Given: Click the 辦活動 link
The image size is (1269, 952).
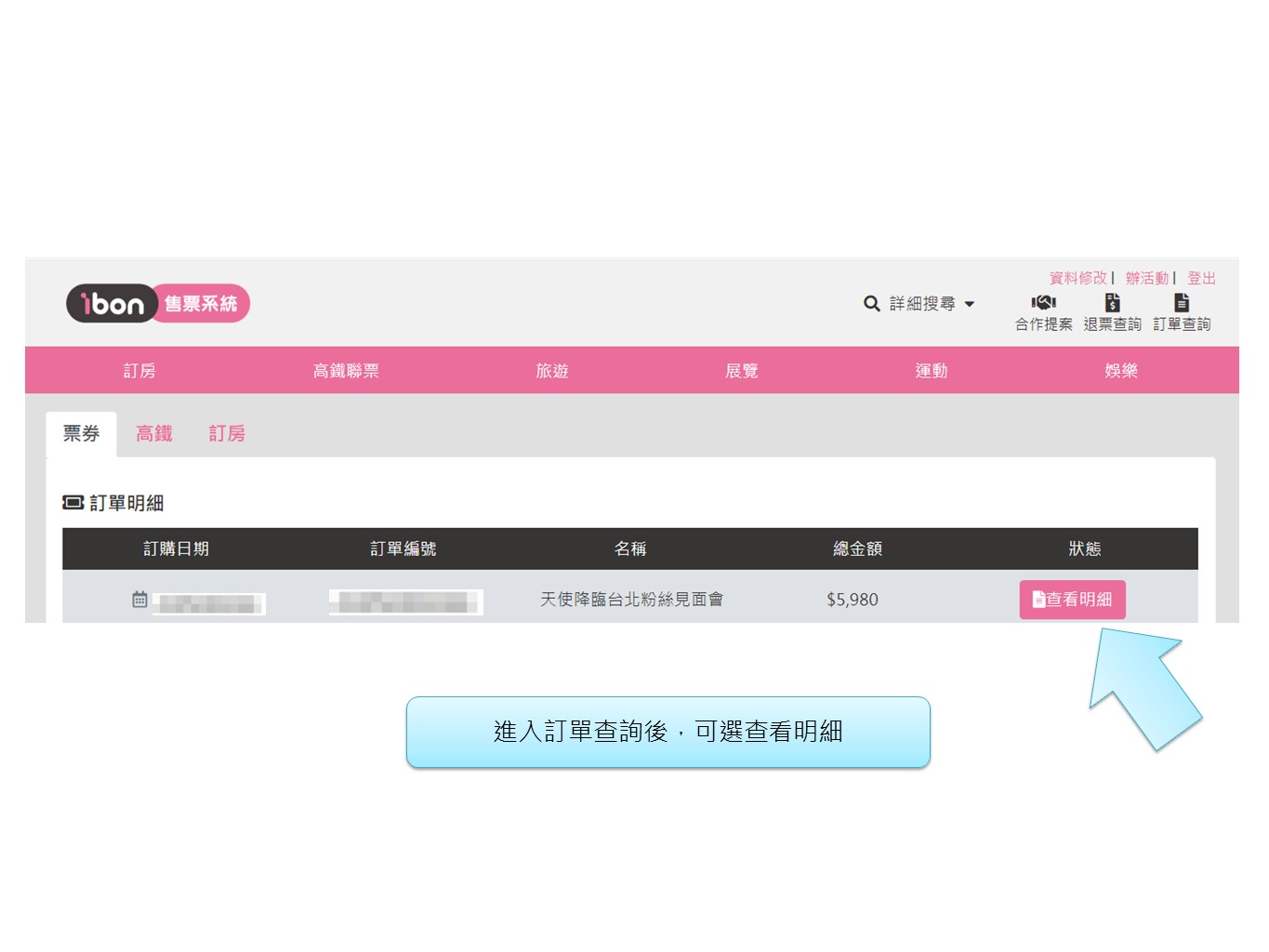Looking at the screenshot, I should (x=1146, y=278).
